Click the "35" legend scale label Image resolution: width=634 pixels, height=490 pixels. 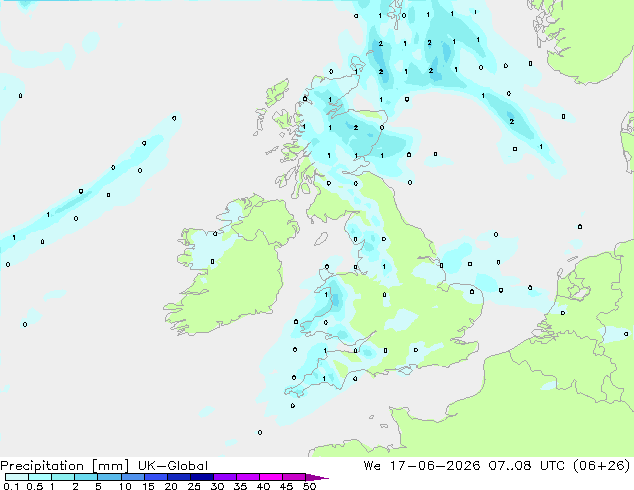(x=240, y=486)
